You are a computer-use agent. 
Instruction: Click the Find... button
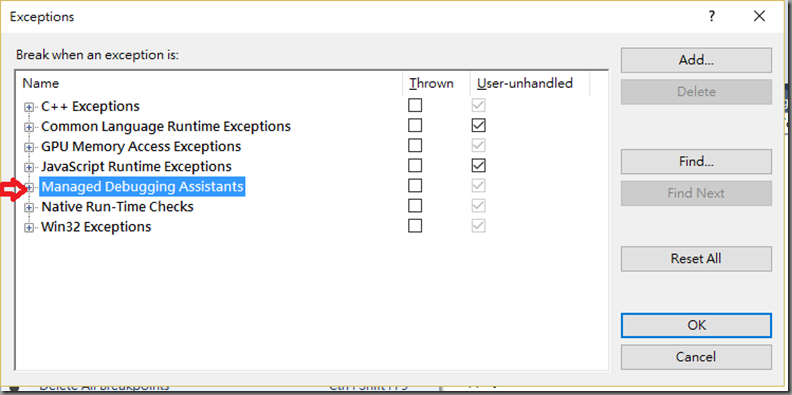click(696, 162)
